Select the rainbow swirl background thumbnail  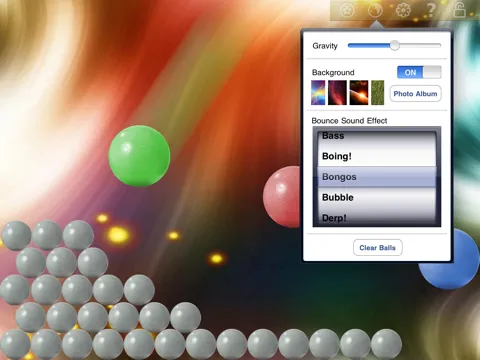point(318,93)
